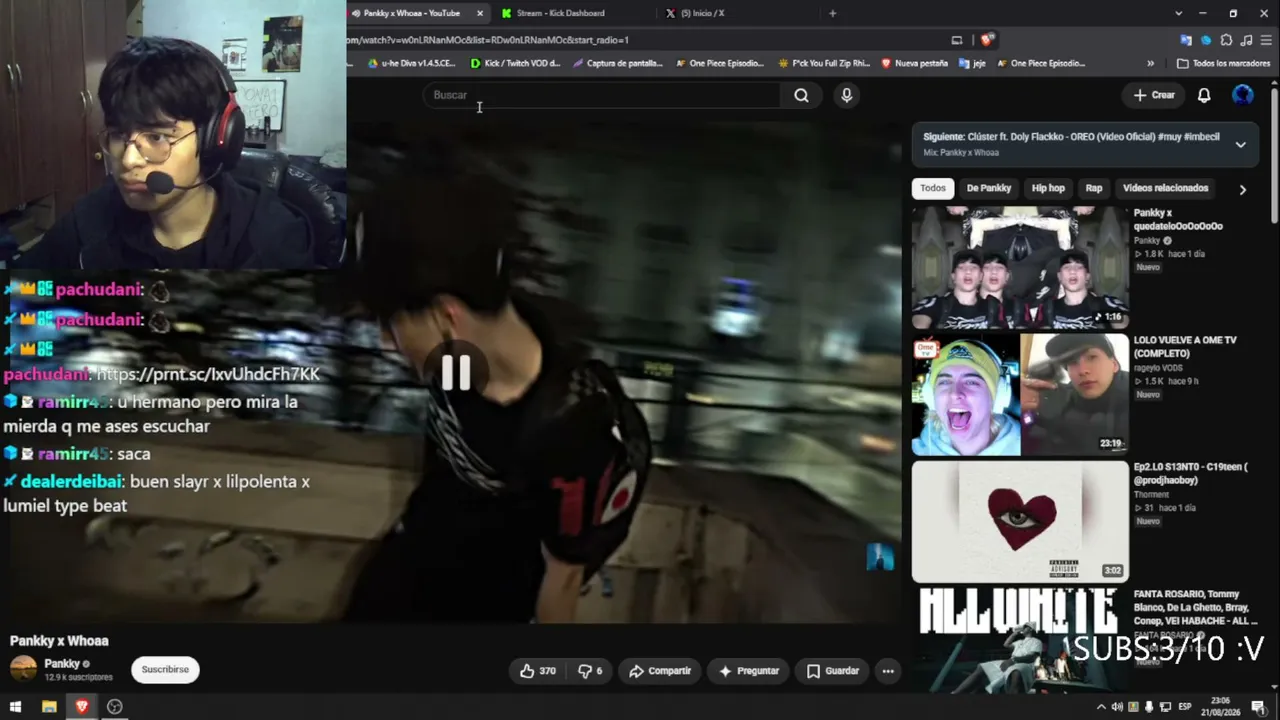Open LOLO VUELVE A OME TV thumbnail
This screenshot has width=1280, height=720.
(x=1020, y=394)
